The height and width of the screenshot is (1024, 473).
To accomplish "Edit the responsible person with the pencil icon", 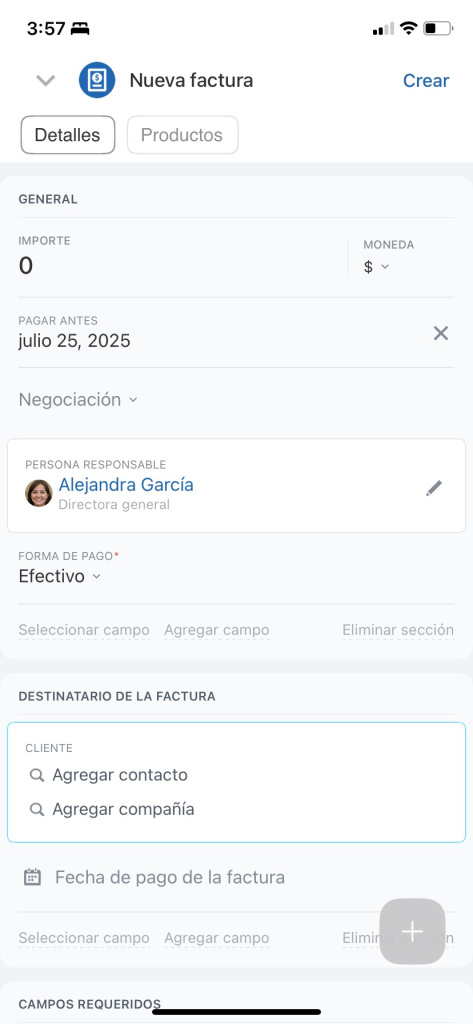I will pos(434,488).
